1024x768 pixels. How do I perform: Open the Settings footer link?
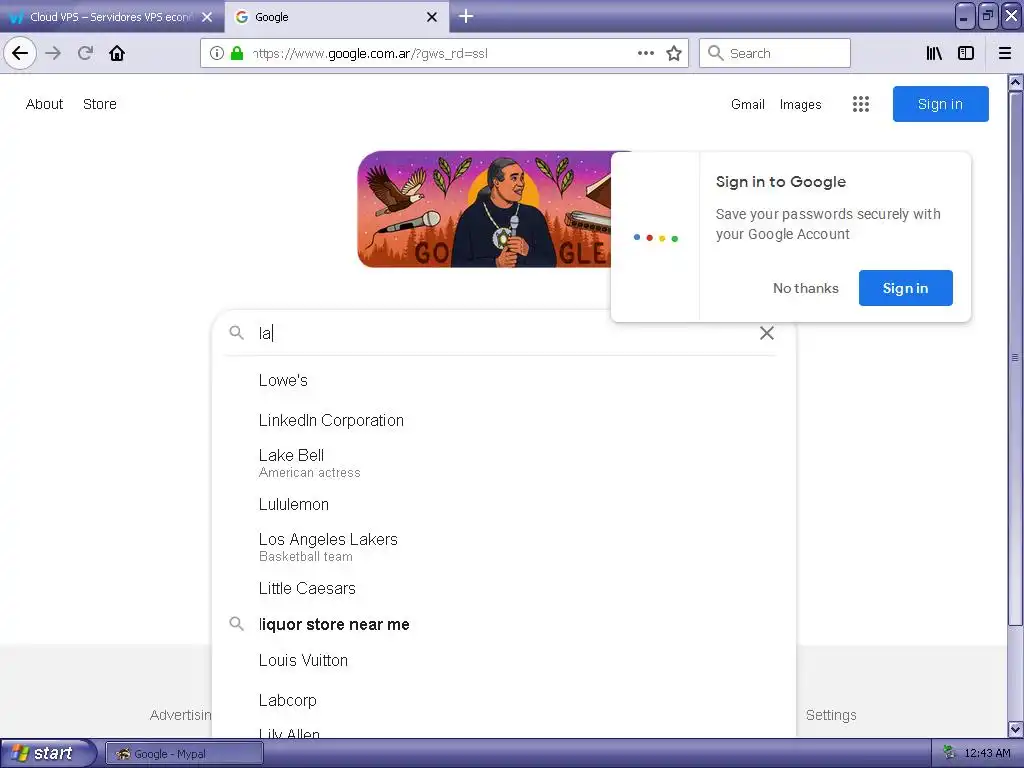point(831,715)
